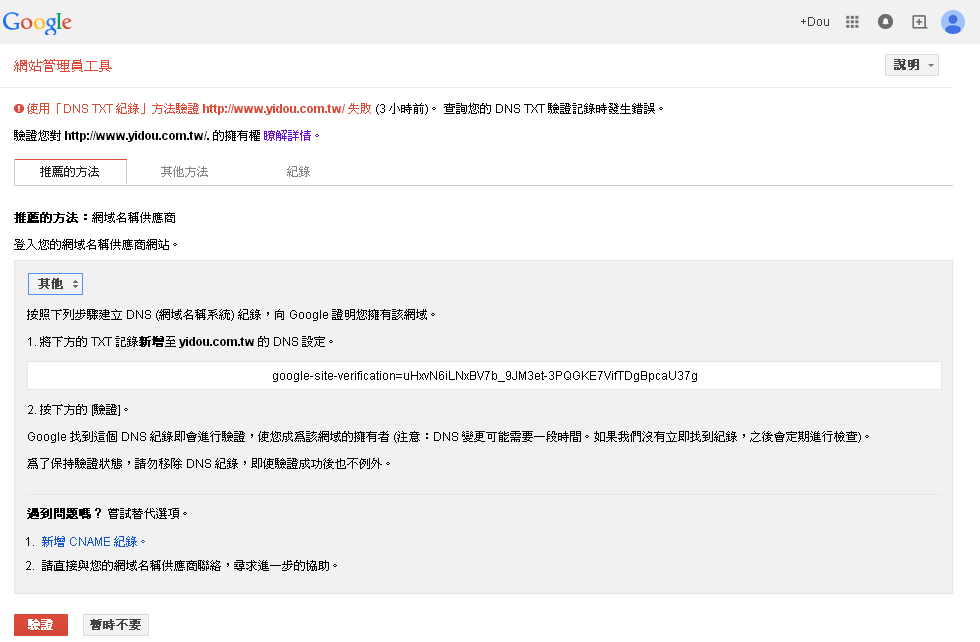This screenshot has width=980, height=642.
Task: Select the 推薦的方法 tab
Action: [70, 172]
